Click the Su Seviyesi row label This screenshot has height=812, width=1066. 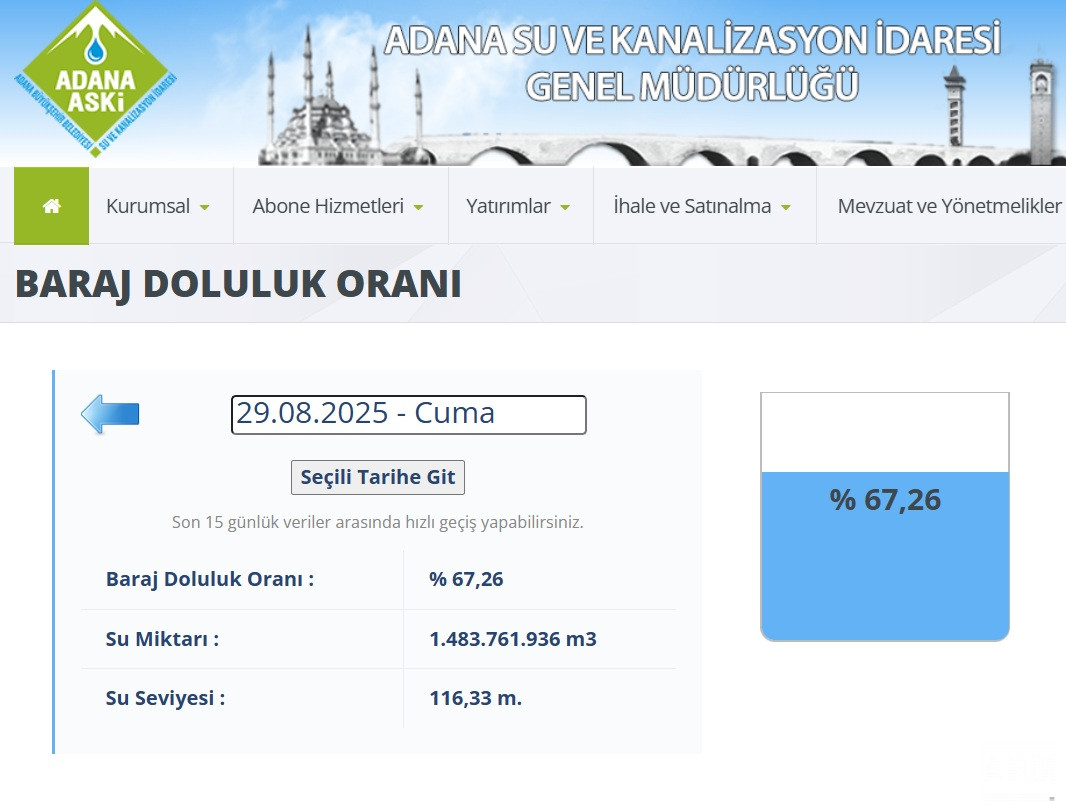pyautogui.click(x=165, y=698)
